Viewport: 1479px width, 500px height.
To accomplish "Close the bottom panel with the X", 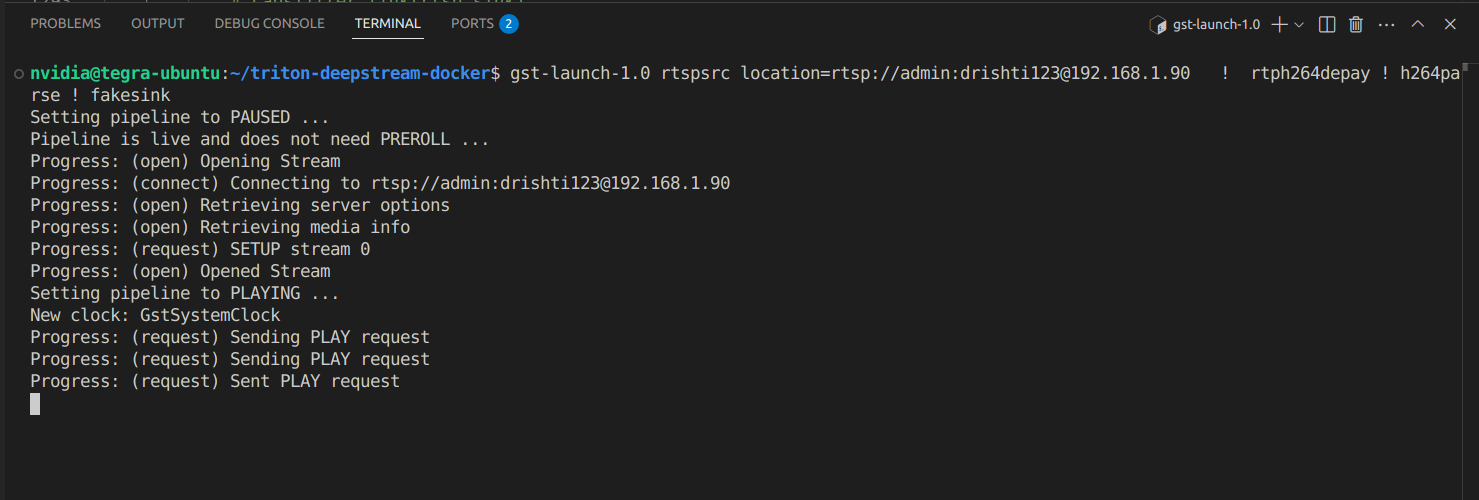I will click(1448, 24).
